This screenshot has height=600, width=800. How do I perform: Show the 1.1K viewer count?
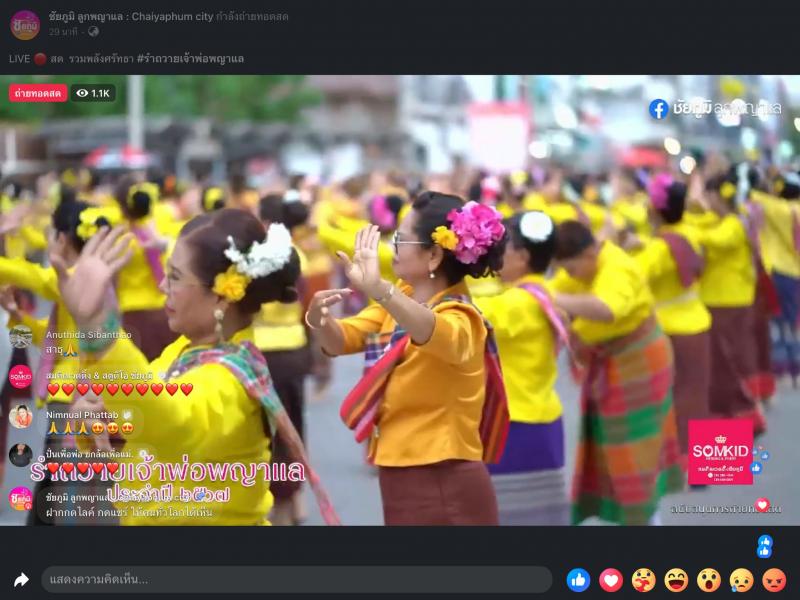tap(93, 93)
